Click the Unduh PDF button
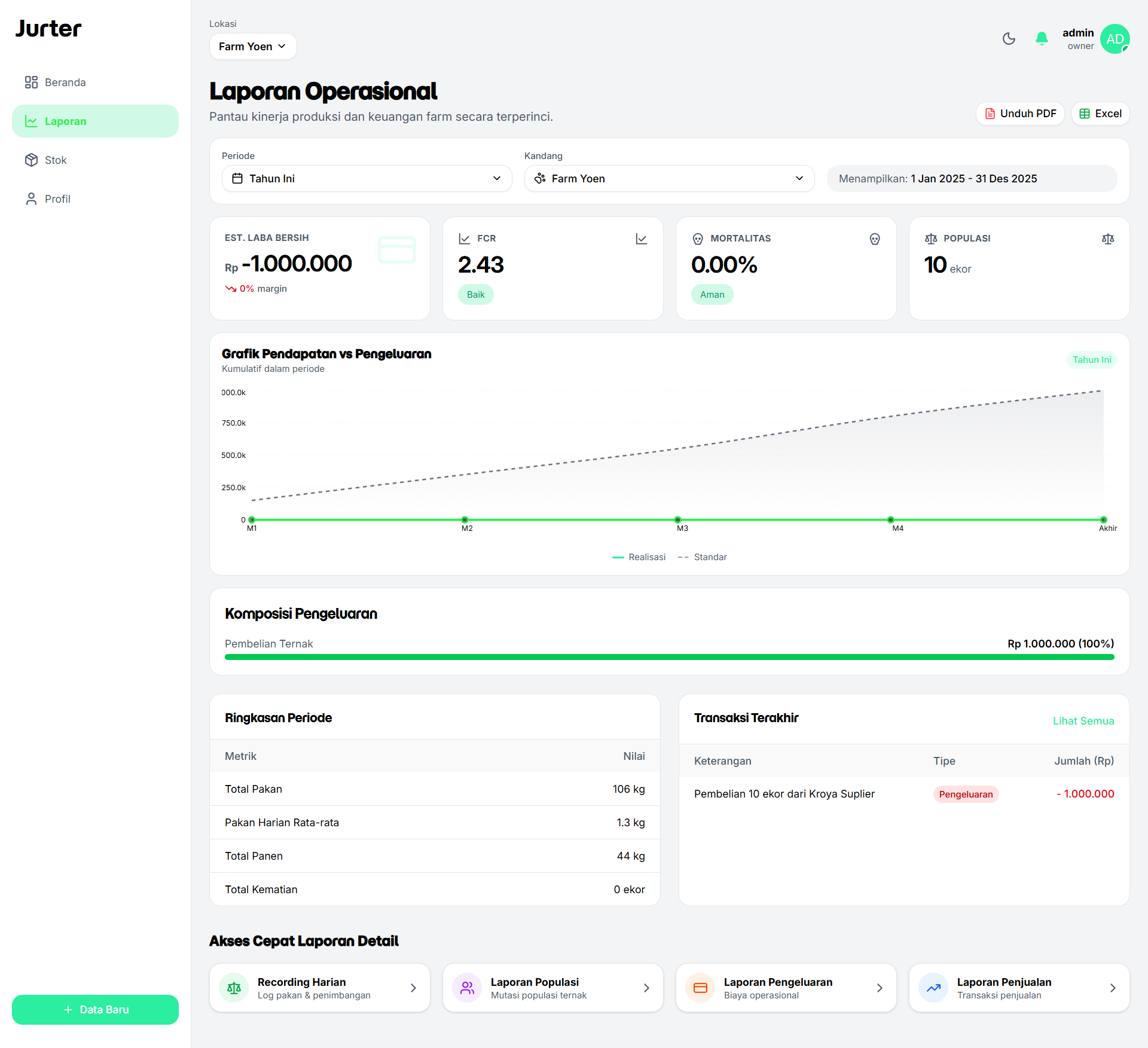Viewport: 1148px width, 1048px height. pyautogui.click(x=1020, y=113)
